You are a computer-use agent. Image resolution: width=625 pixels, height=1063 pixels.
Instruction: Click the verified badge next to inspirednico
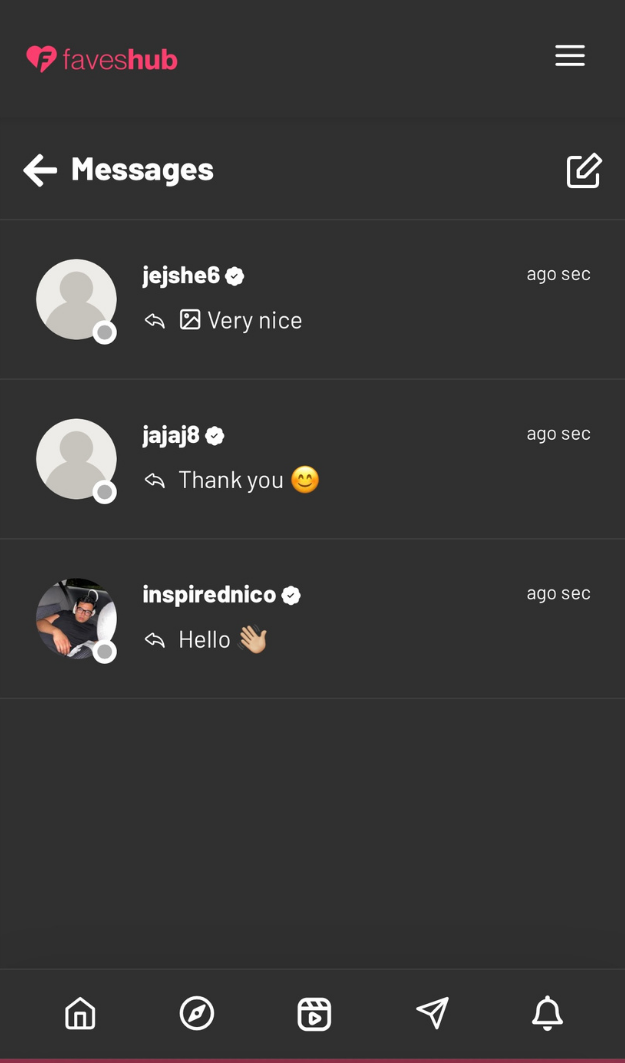(291, 595)
